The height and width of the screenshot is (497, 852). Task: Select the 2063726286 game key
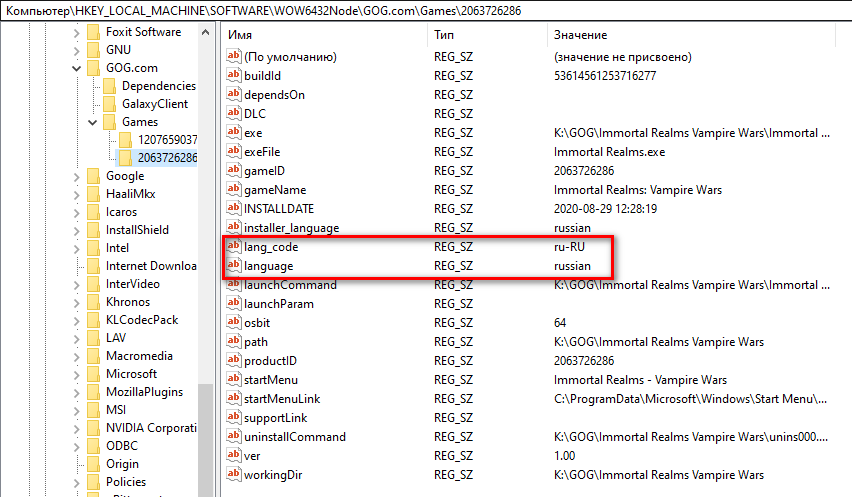coord(167,158)
